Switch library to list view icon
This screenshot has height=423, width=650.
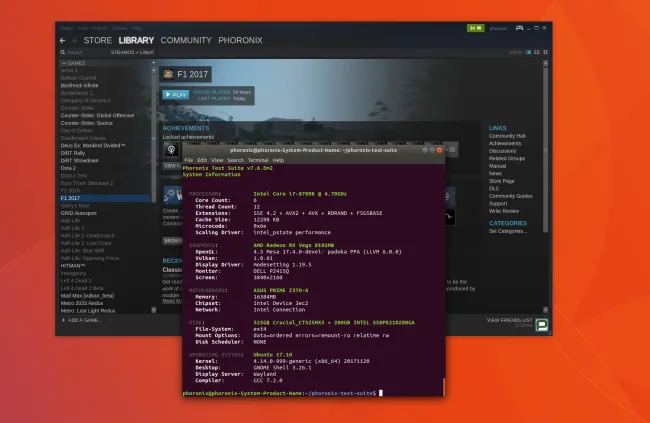point(537,52)
